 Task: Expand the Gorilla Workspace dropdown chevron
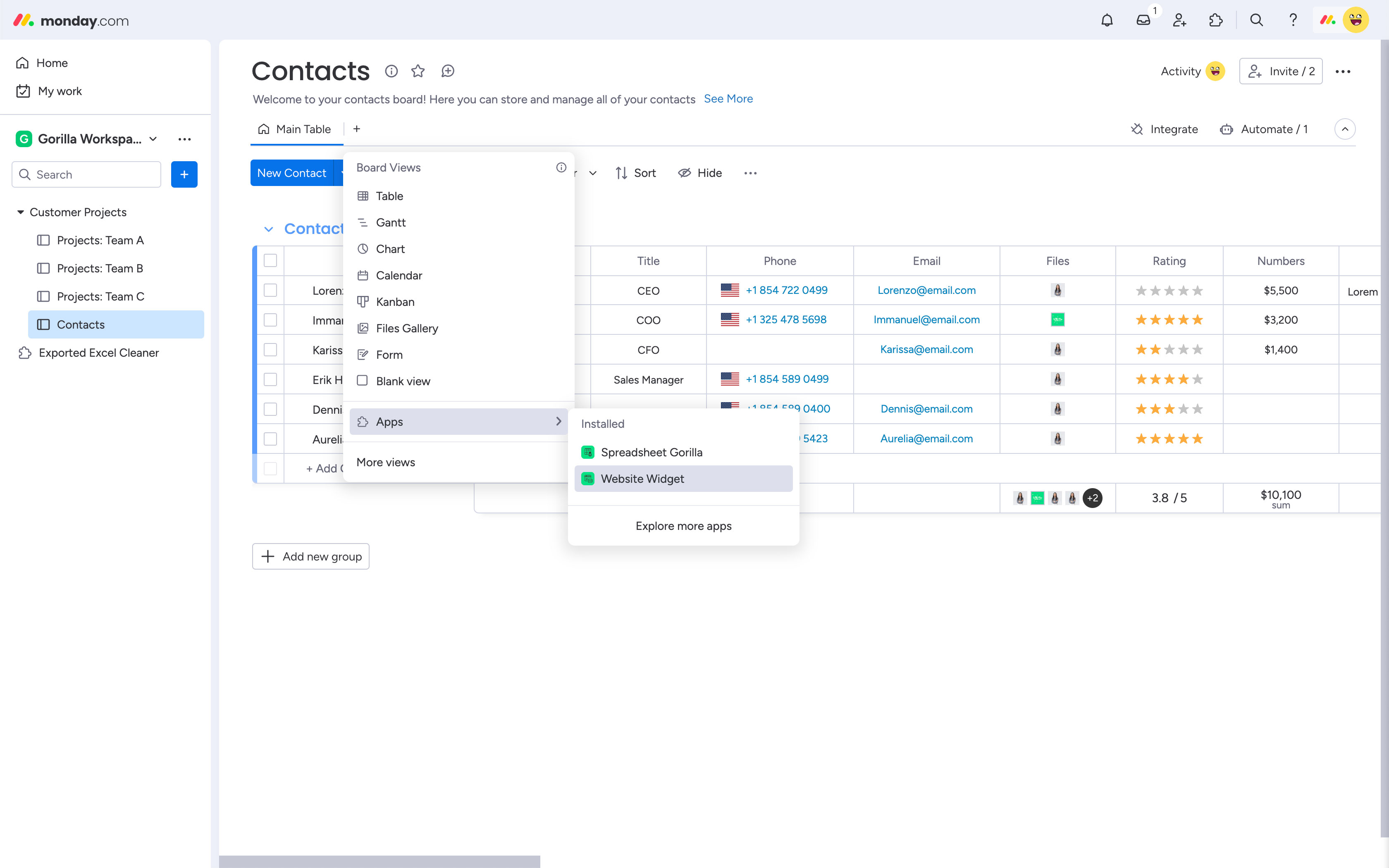153,139
